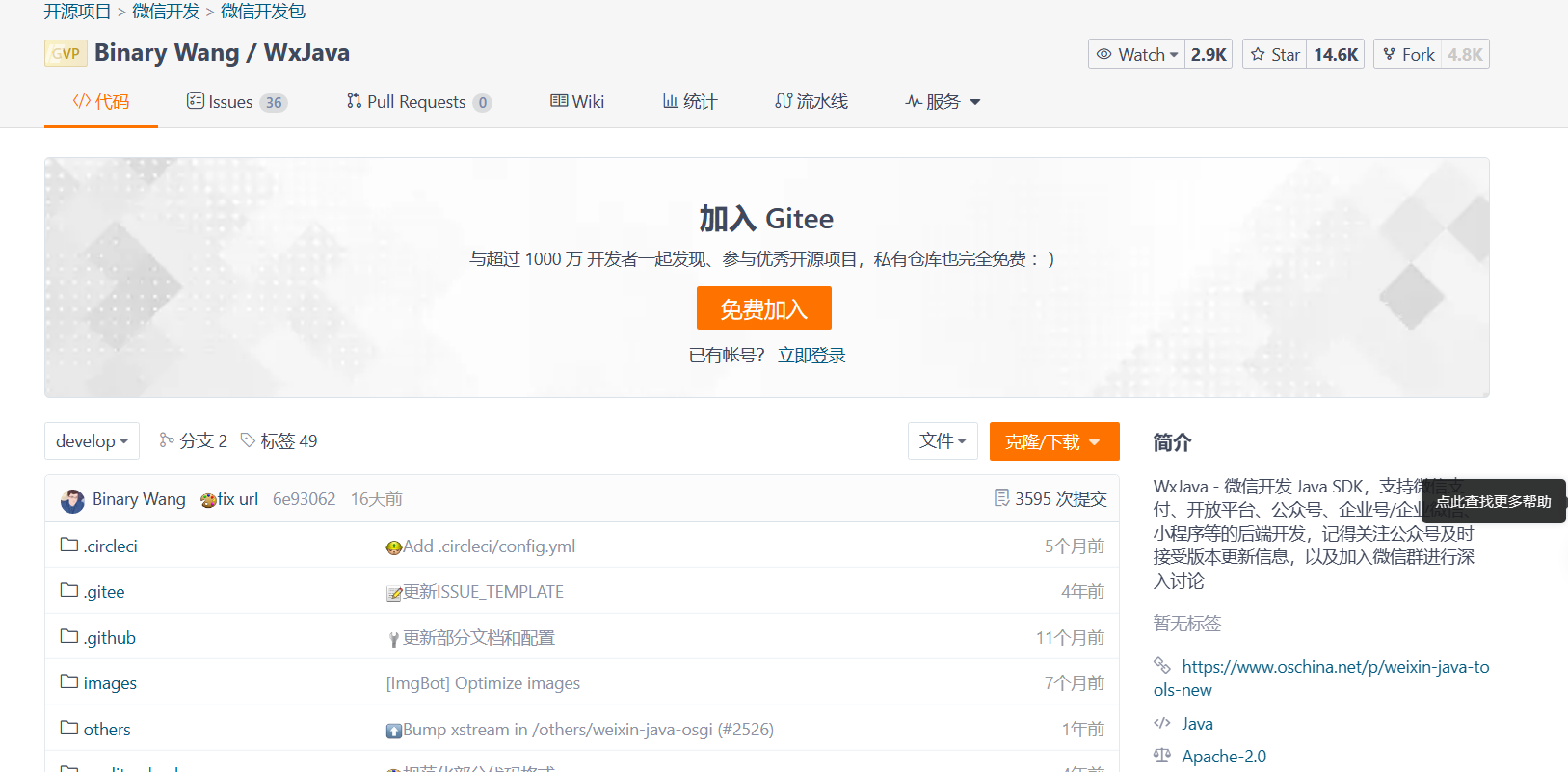This screenshot has width=1568, height=772.
Task: Open the 流水线 tab
Action: click(x=811, y=102)
